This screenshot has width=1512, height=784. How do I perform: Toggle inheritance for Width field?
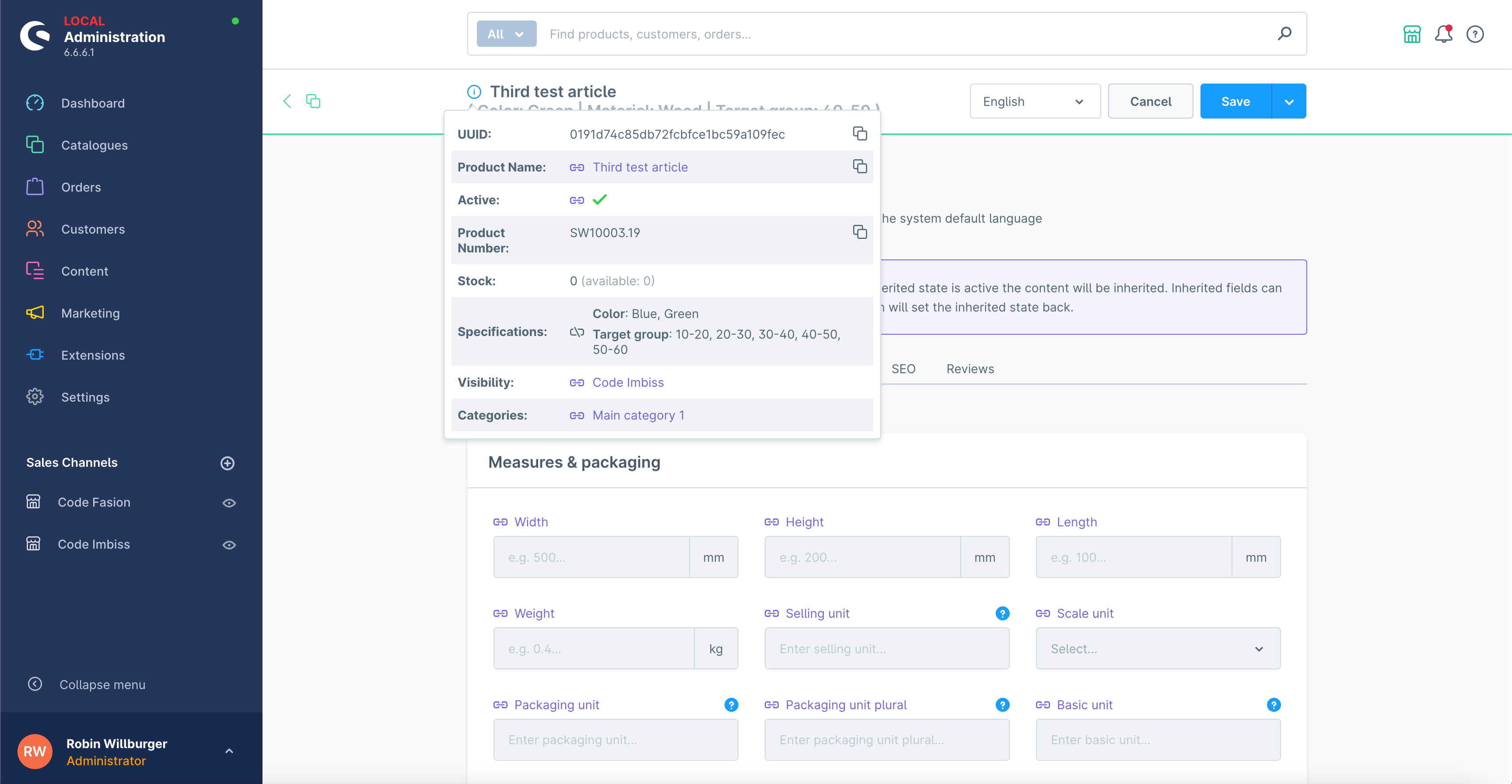[x=500, y=521]
